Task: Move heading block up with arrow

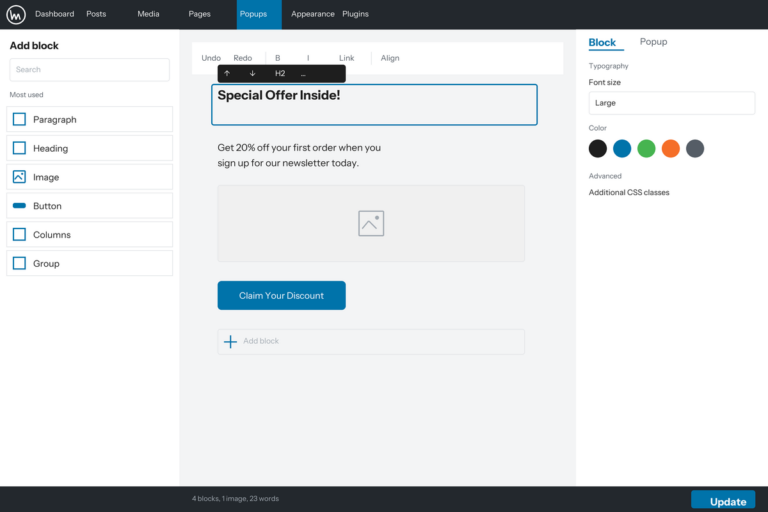Action: [227, 73]
